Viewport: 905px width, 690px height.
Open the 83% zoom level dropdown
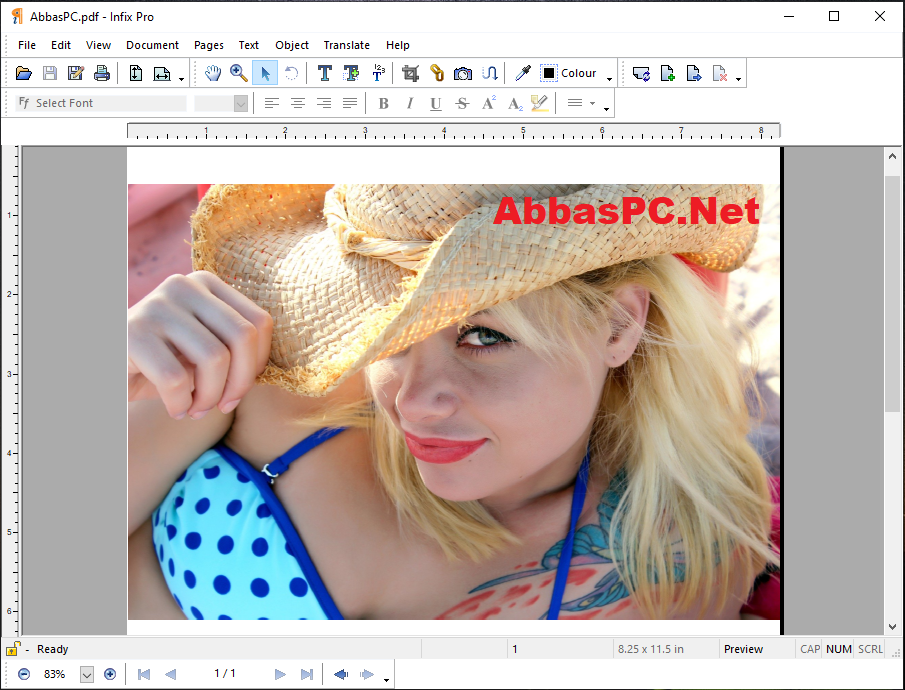coord(87,674)
